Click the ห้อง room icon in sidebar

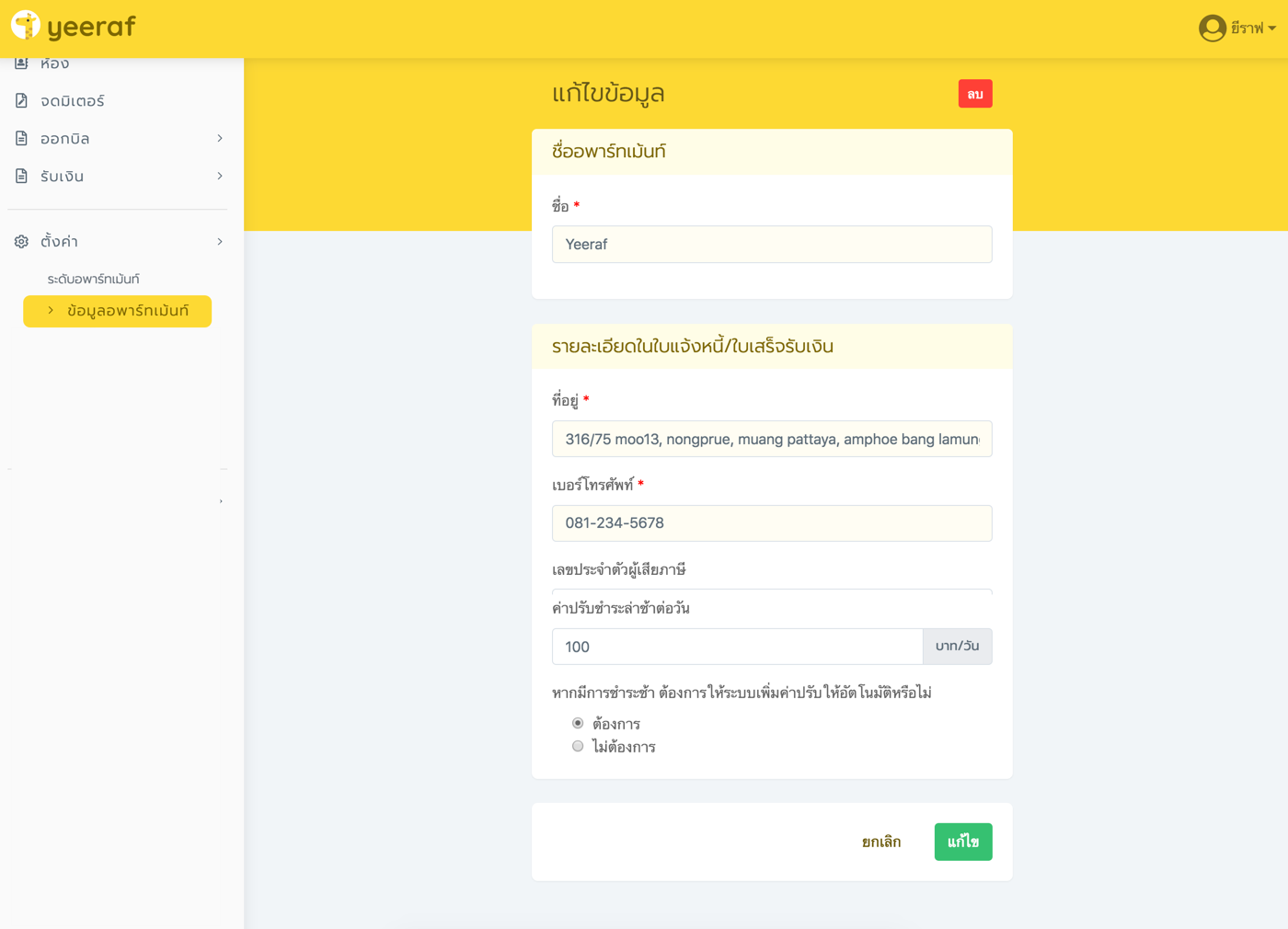(21, 63)
